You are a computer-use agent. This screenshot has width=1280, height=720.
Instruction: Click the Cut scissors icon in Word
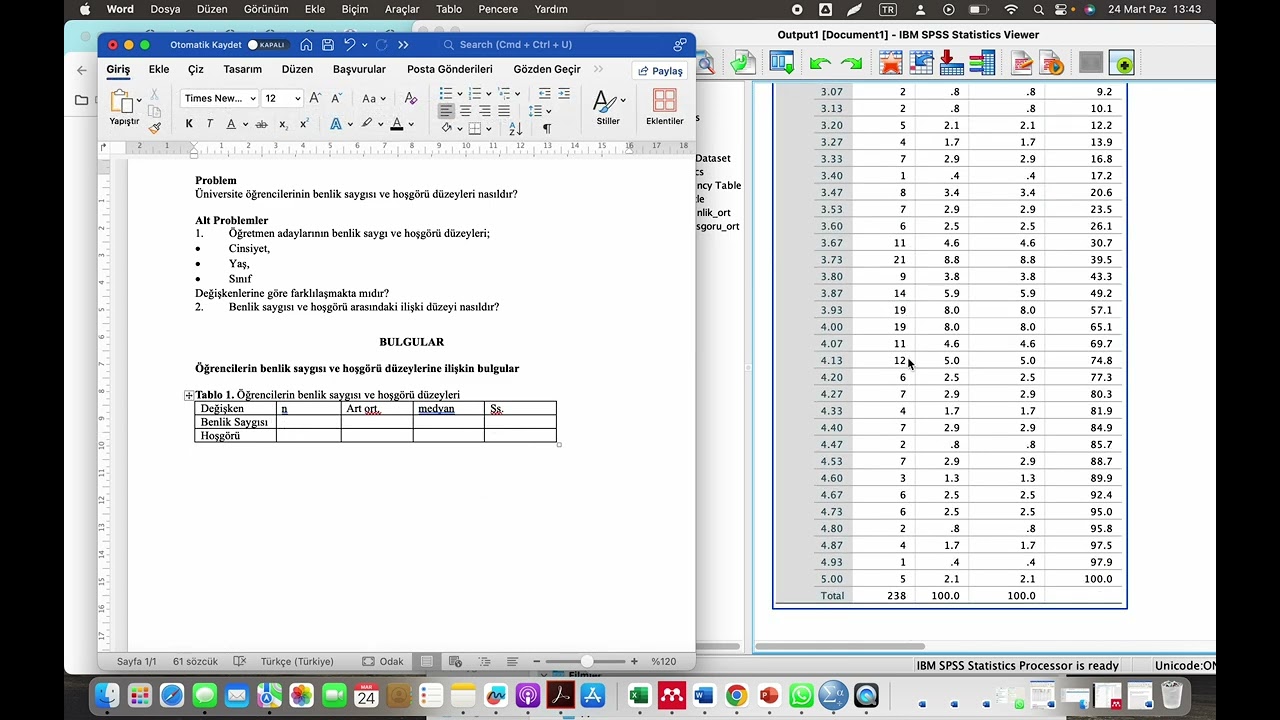pyautogui.click(x=155, y=94)
